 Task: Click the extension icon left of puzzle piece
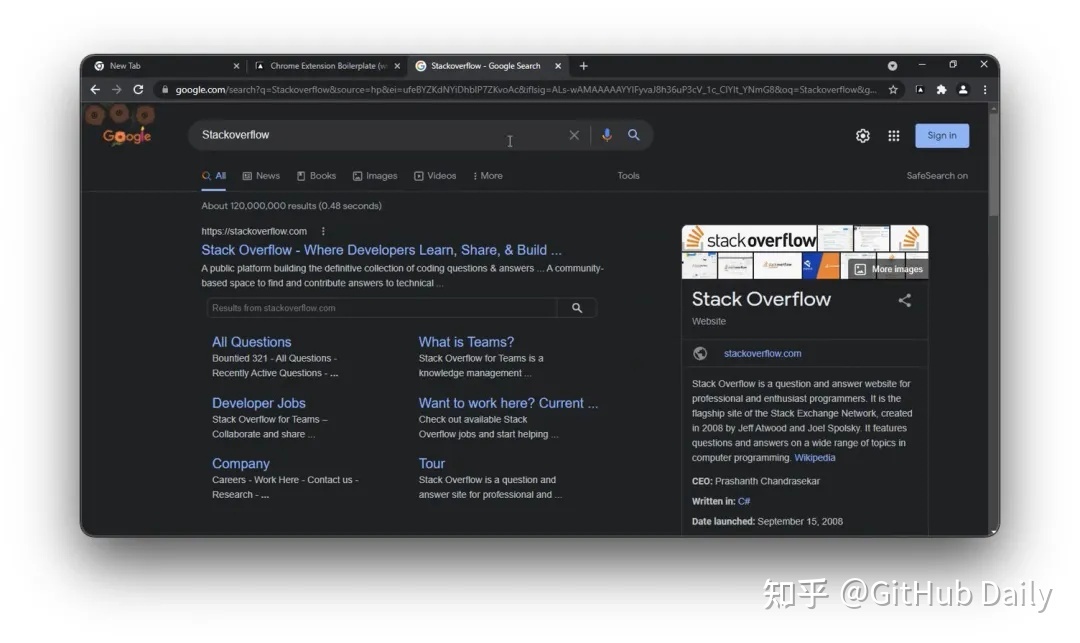[920, 89]
